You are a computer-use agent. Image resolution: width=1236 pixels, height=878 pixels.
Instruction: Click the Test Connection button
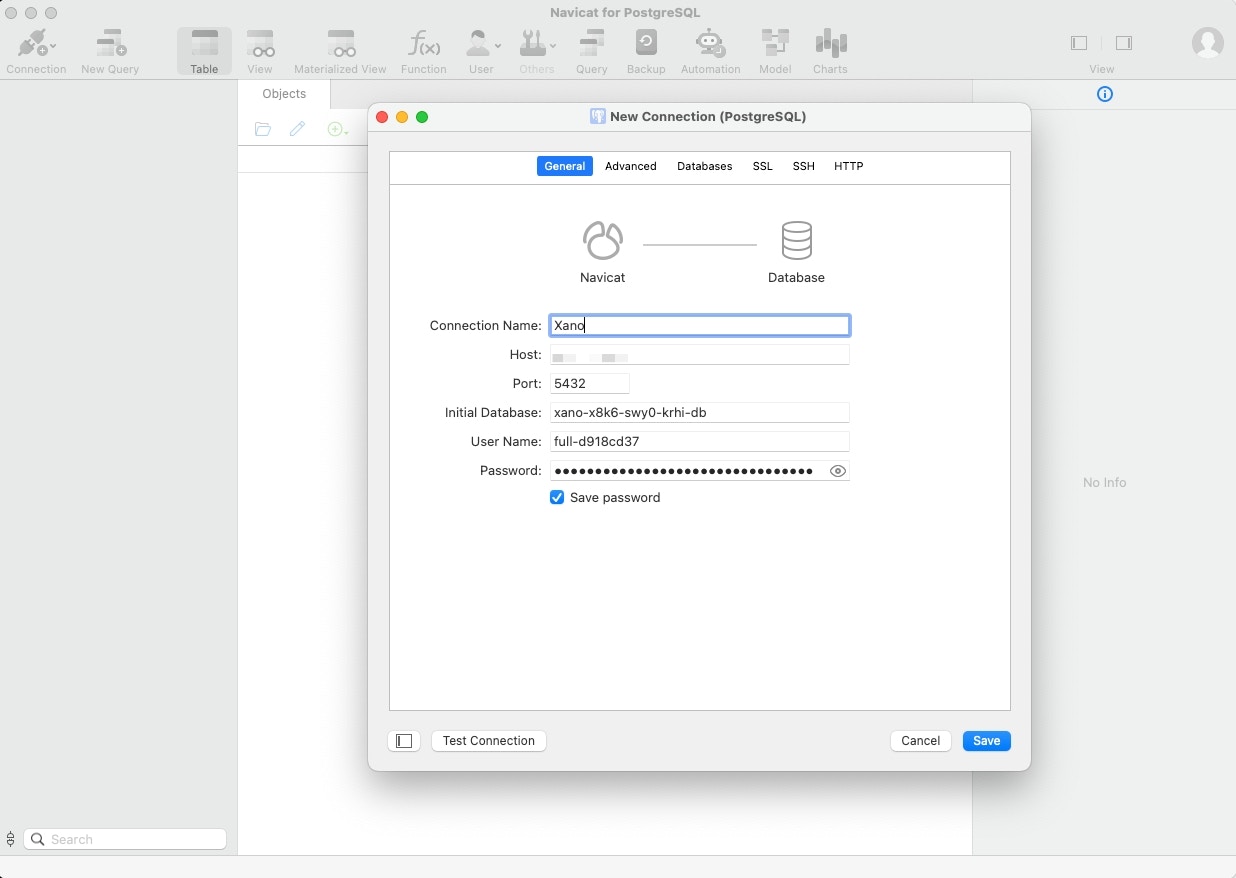tap(489, 741)
